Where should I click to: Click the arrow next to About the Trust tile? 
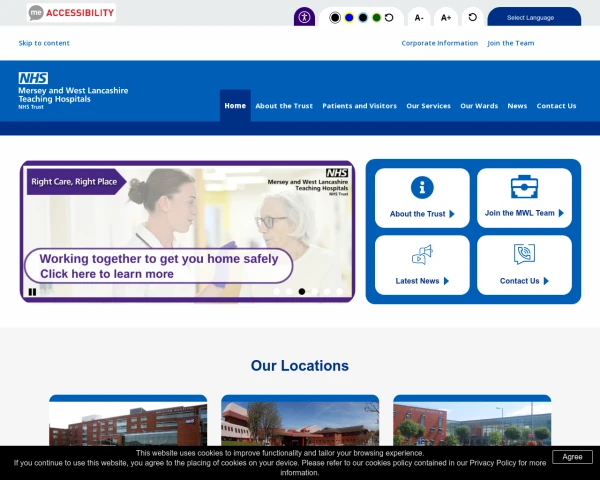(x=452, y=214)
